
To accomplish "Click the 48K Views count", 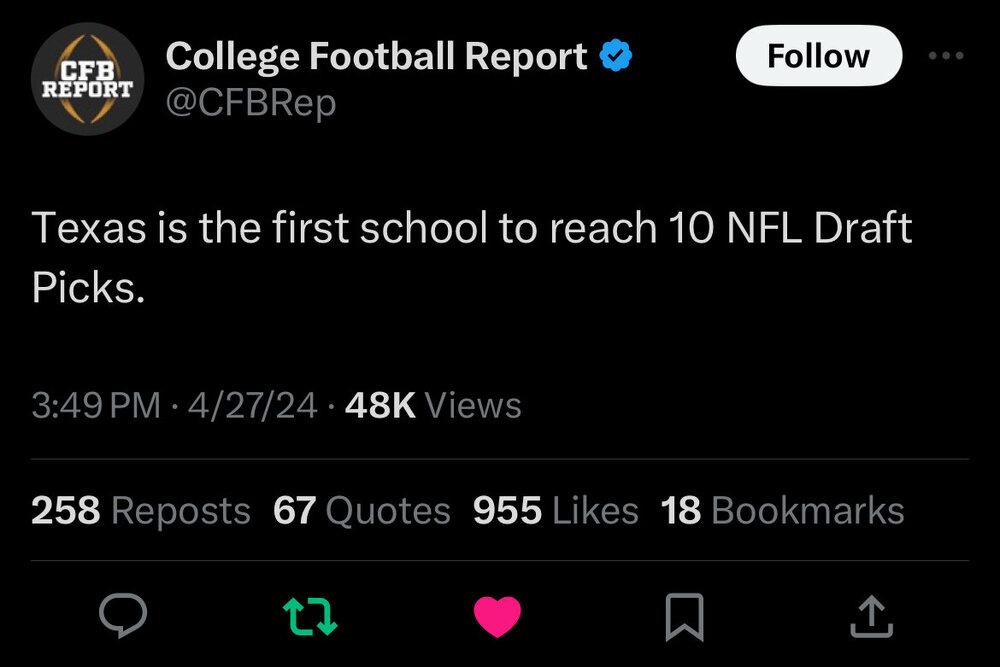I will [x=432, y=406].
